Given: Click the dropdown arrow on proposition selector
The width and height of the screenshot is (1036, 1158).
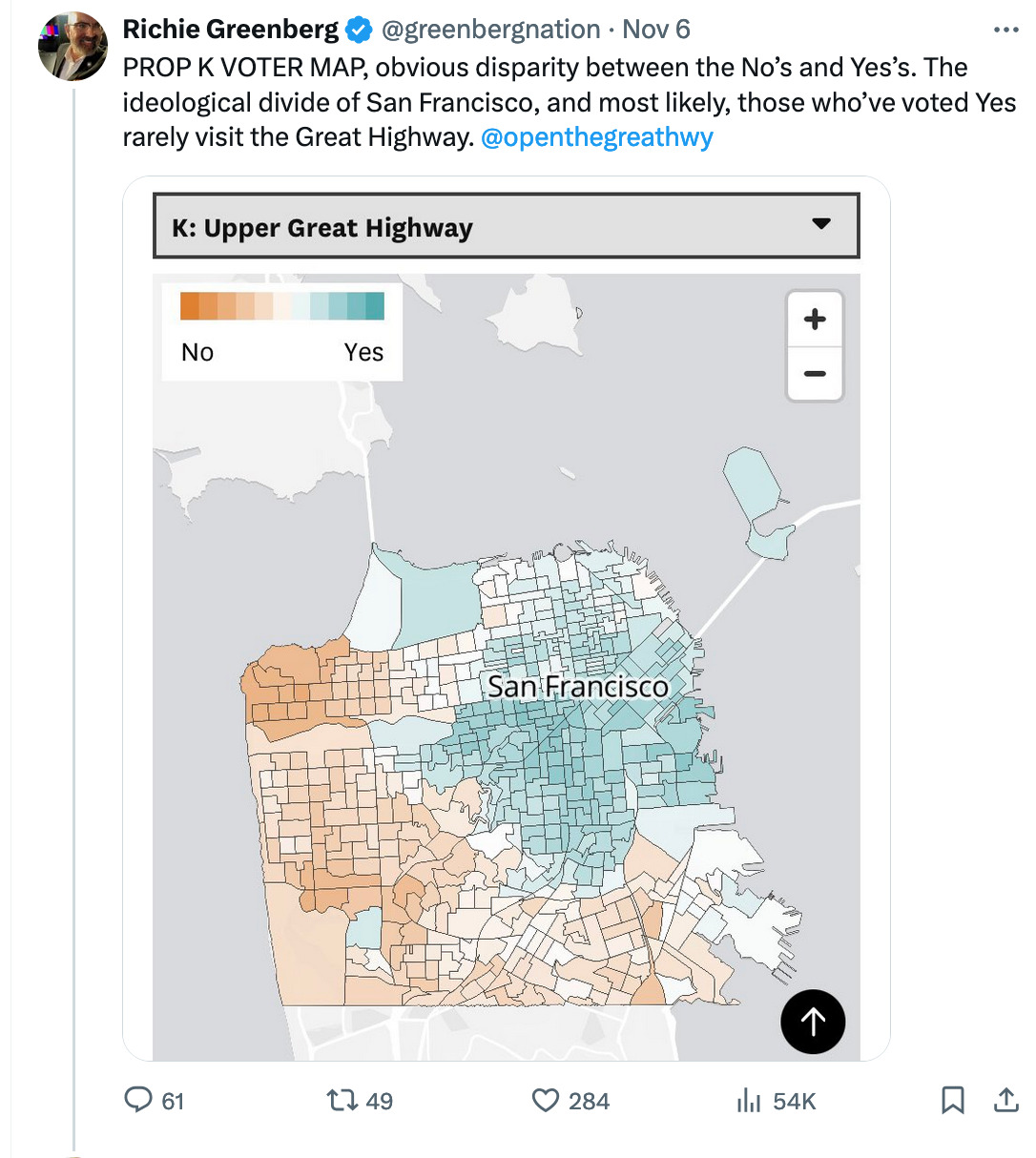Looking at the screenshot, I should (x=821, y=225).
